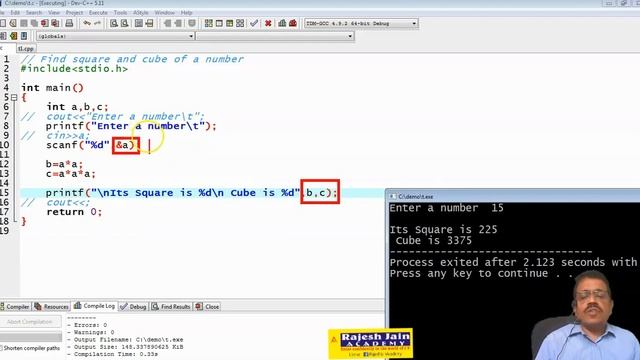640x360 pixels.
Task: Click 'Its Square is 225' in console output
Action: point(443,229)
